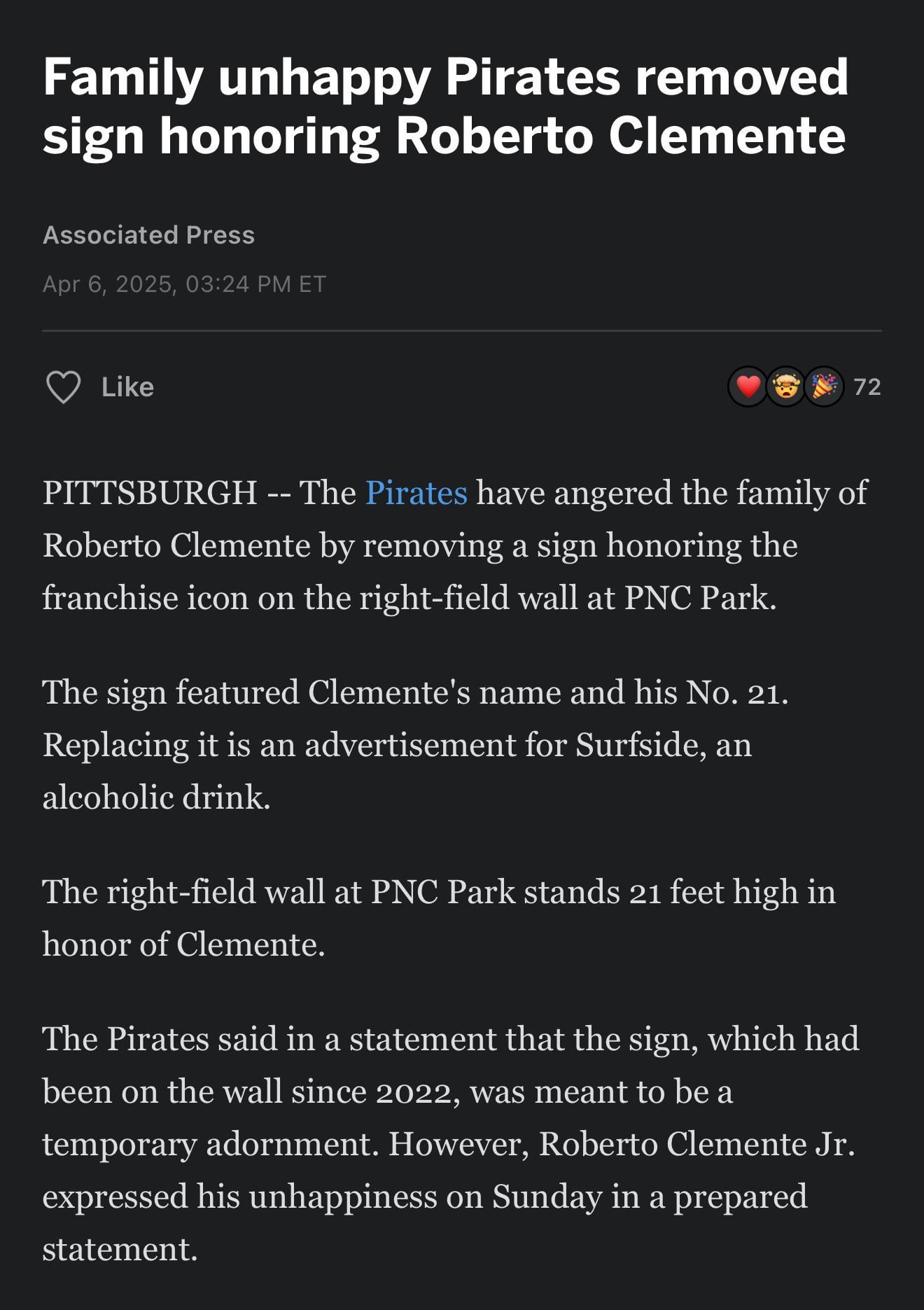924x1310 pixels.
Task: Open the blue Pirates team link
Action: pos(416,493)
